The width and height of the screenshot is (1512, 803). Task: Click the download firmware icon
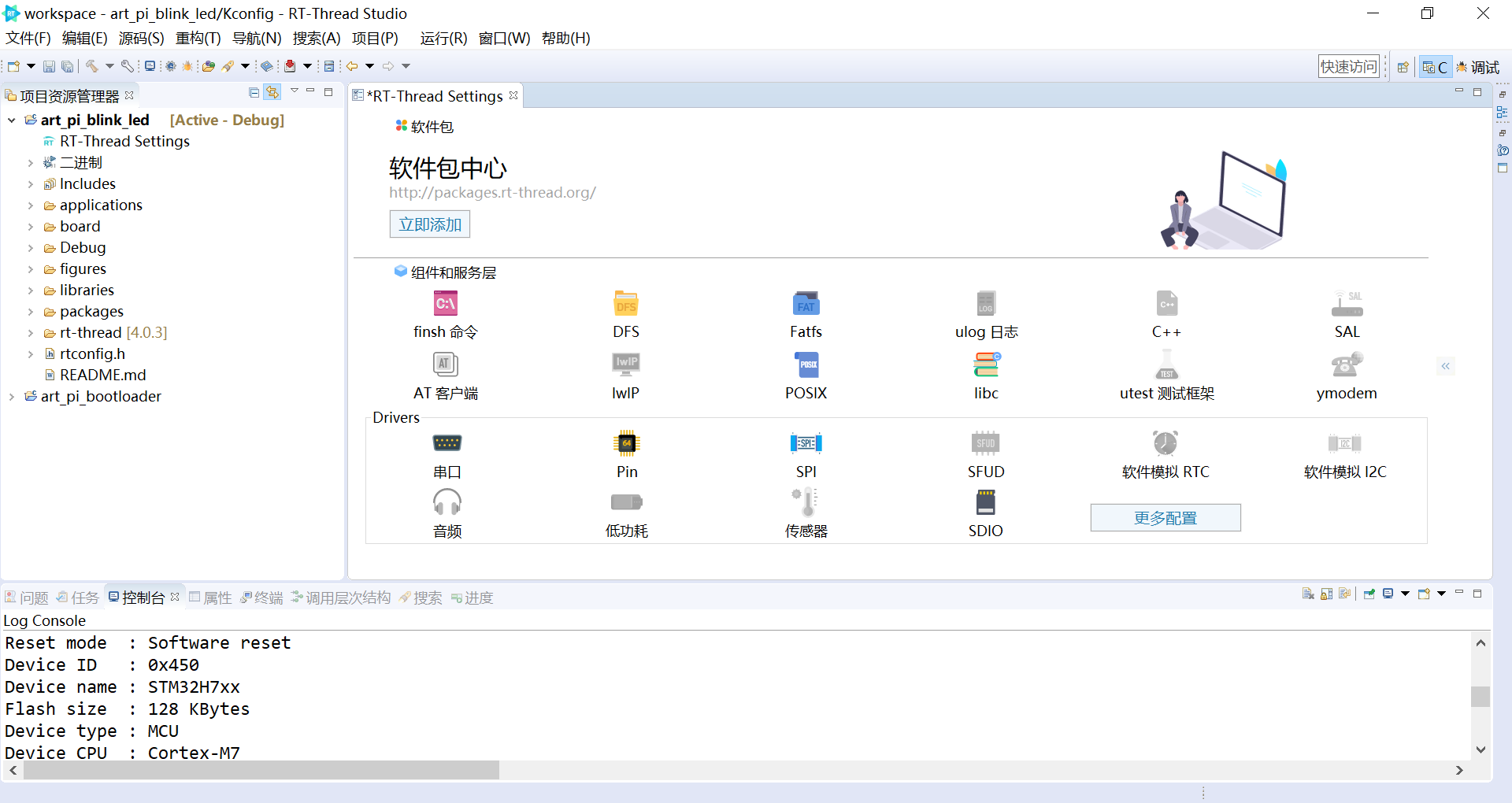coord(290,67)
